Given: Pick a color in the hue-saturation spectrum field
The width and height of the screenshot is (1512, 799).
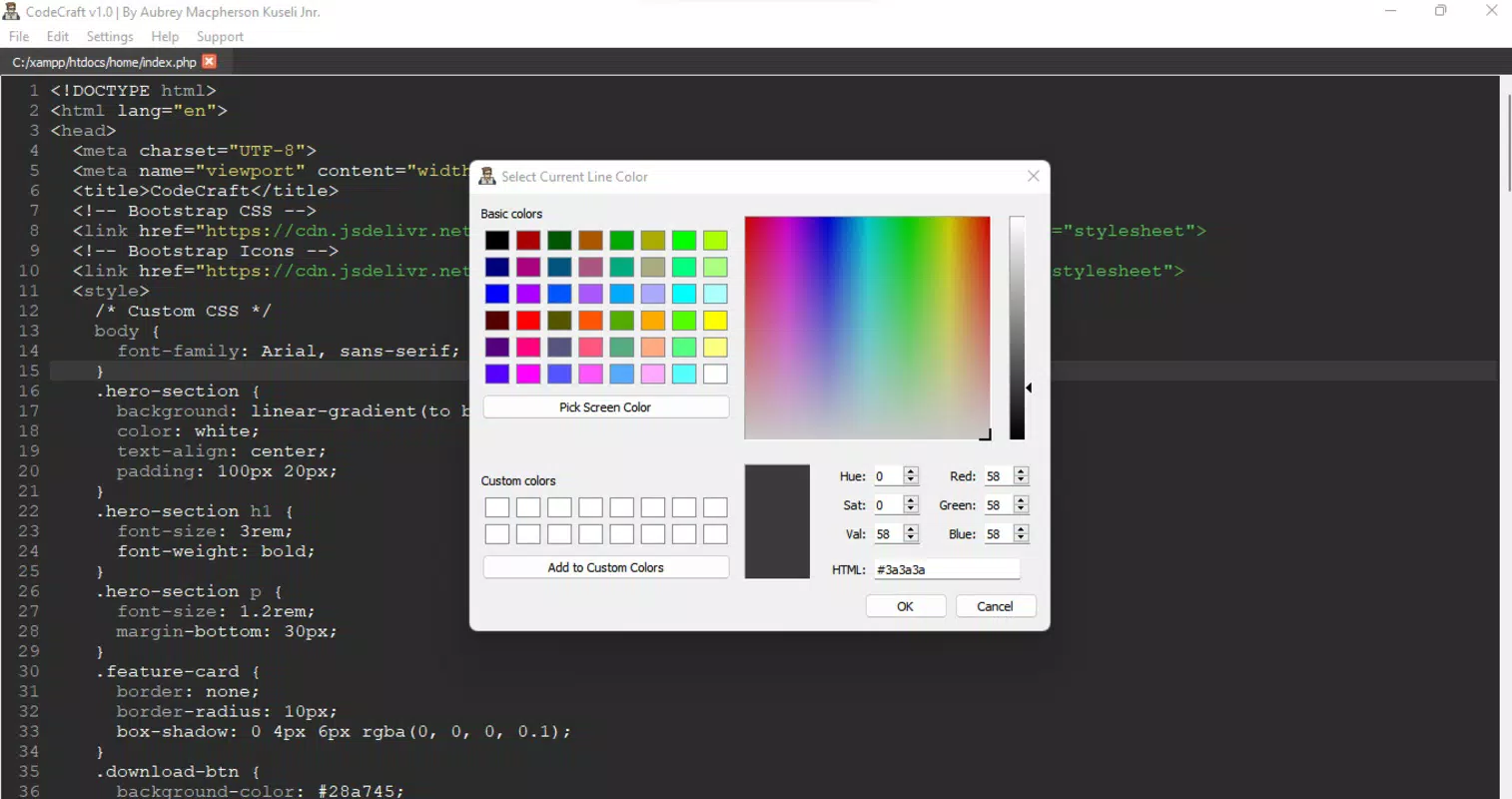Looking at the screenshot, I should [867, 328].
